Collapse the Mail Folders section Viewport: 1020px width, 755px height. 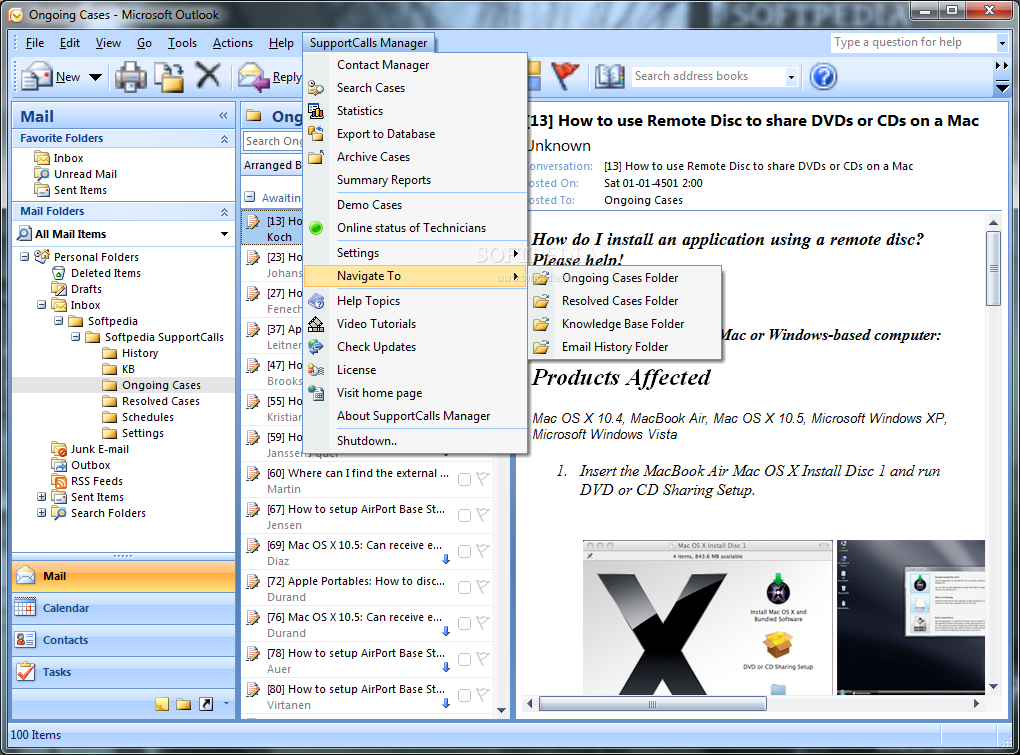coord(224,212)
